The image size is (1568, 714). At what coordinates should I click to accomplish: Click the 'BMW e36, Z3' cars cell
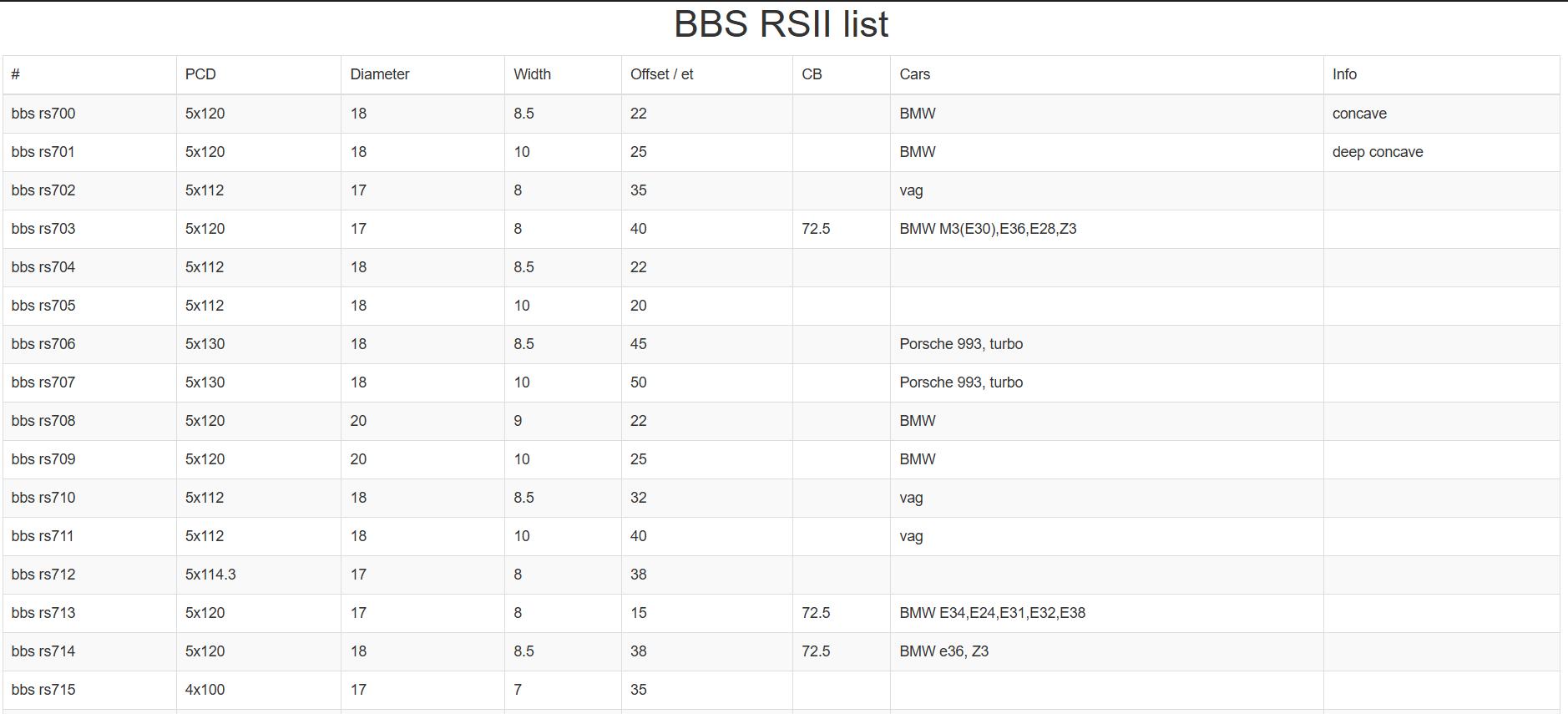coord(1106,651)
